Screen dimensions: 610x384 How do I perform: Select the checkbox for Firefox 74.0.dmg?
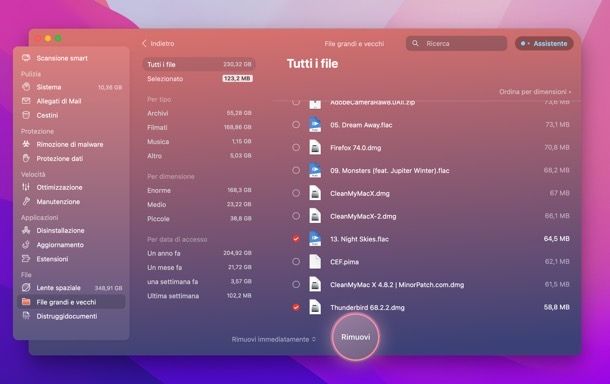pyautogui.click(x=296, y=147)
